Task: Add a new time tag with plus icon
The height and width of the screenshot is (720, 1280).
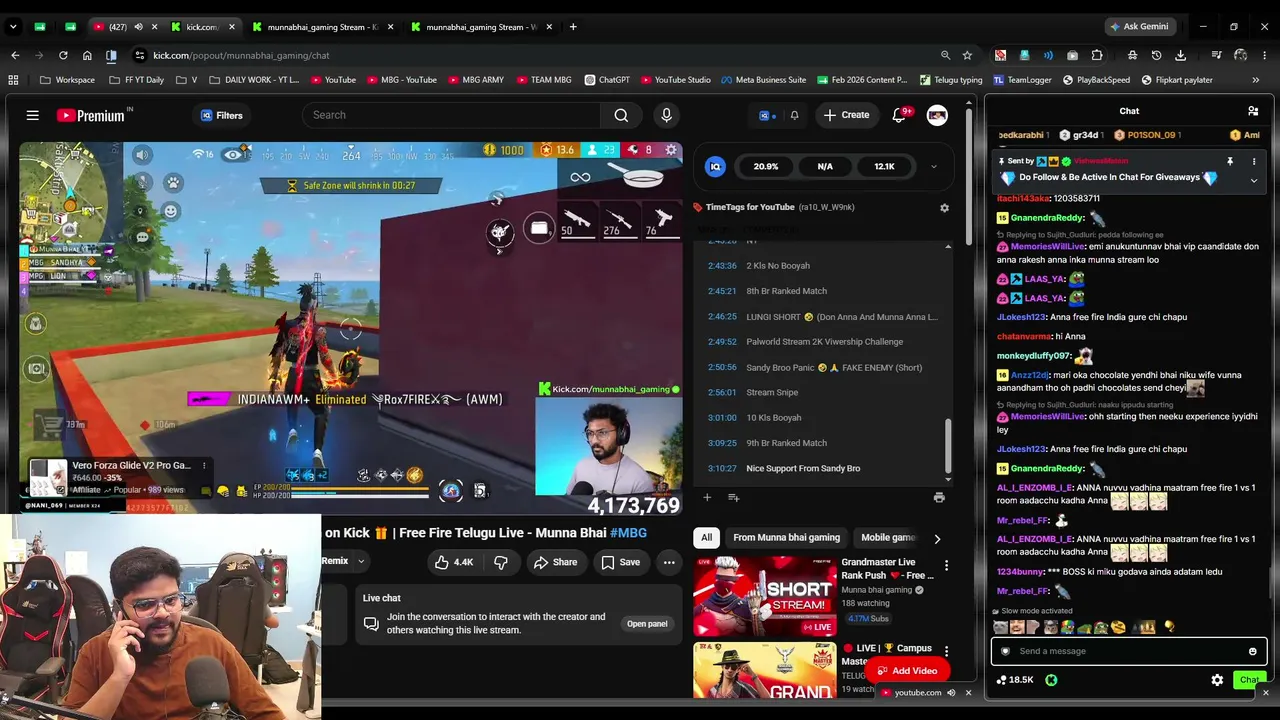Action: pyautogui.click(x=707, y=497)
